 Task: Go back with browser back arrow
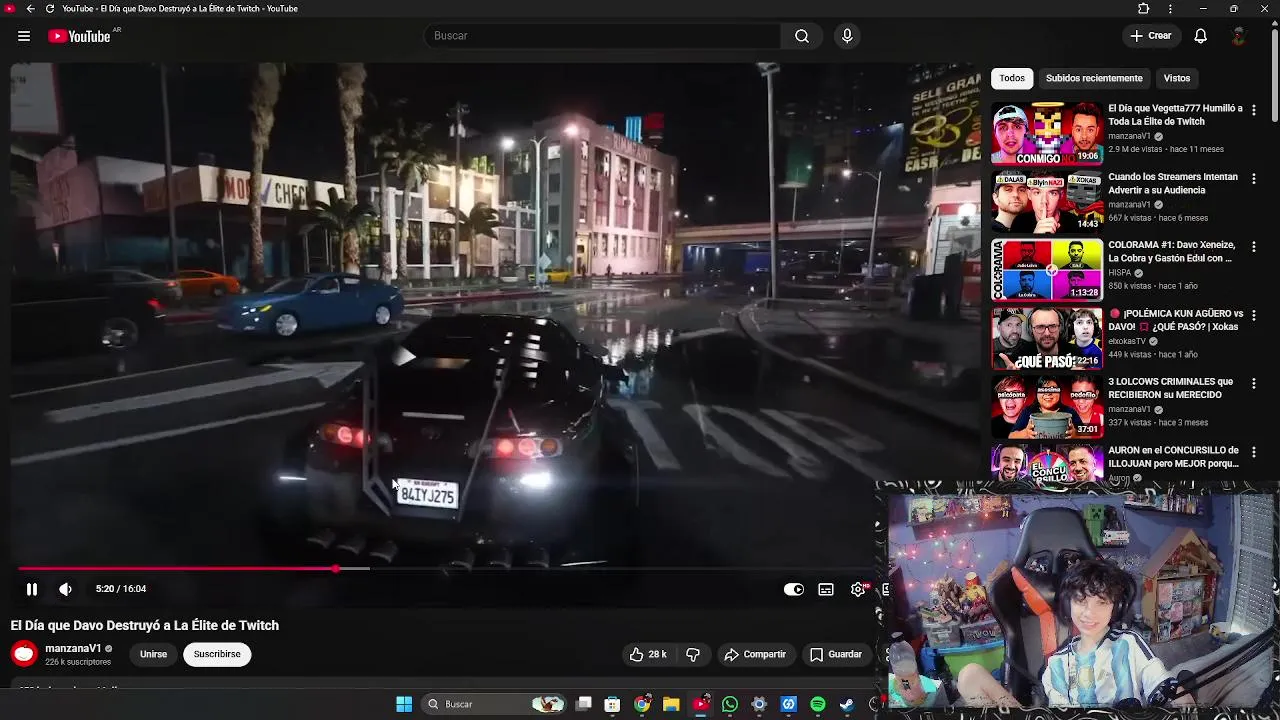pos(30,8)
